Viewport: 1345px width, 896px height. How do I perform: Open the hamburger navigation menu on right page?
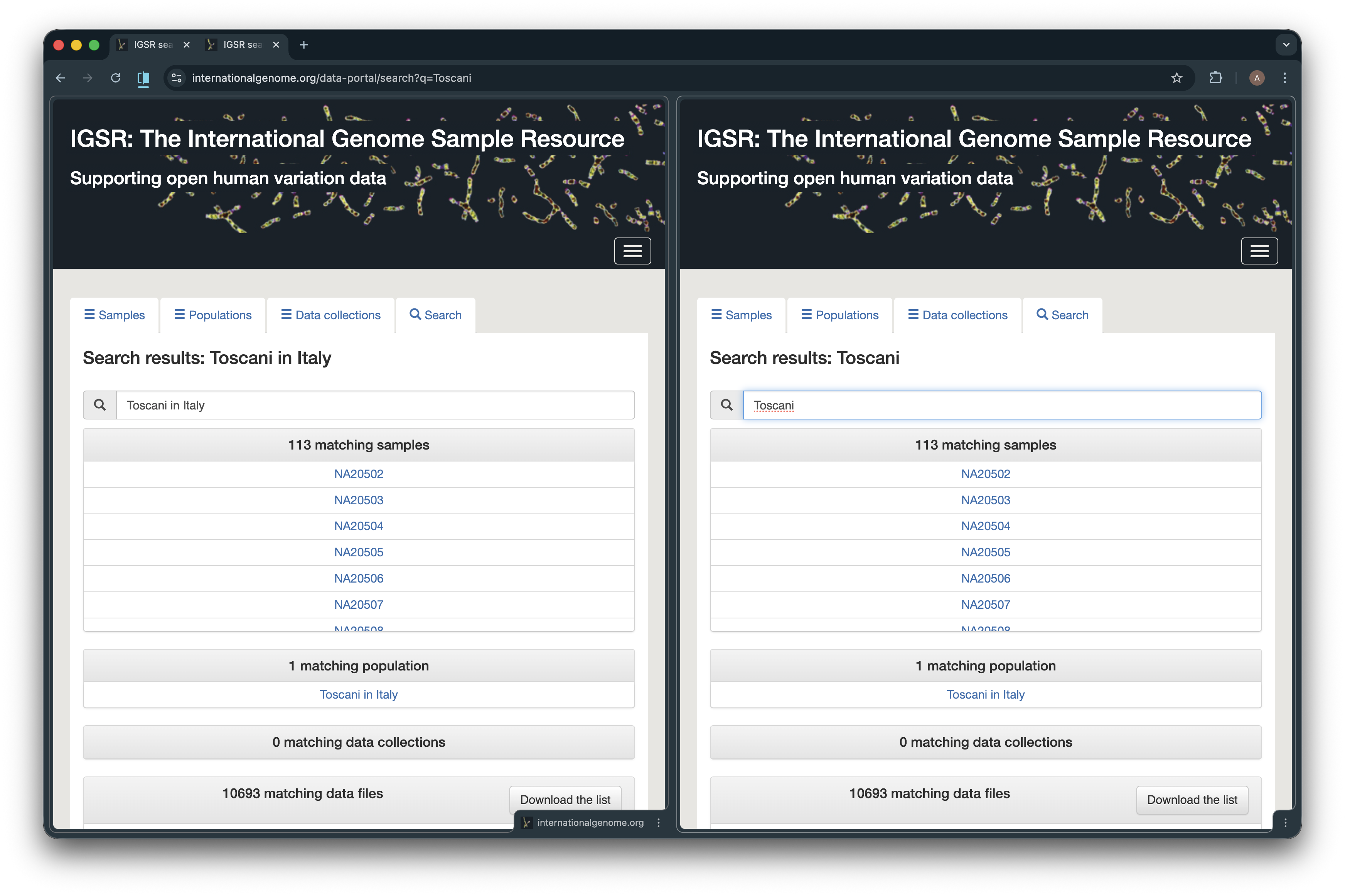click(x=1259, y=251)
